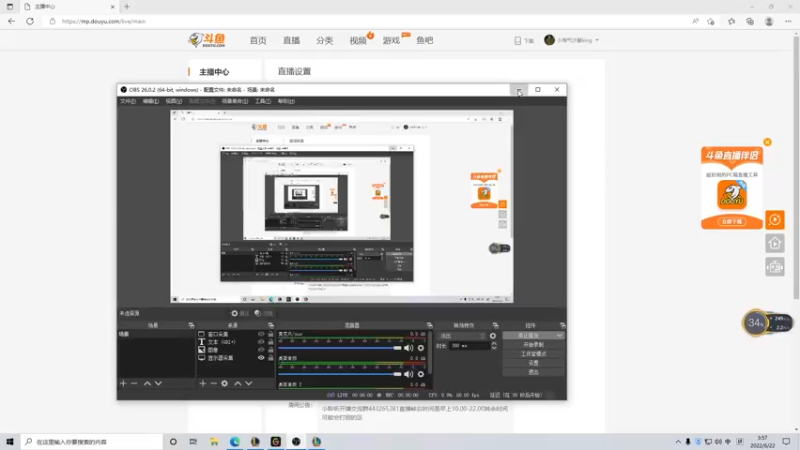Open the 工具 menu in OBS
Viewport: 800px width, 450px height.
coord(263,101)
